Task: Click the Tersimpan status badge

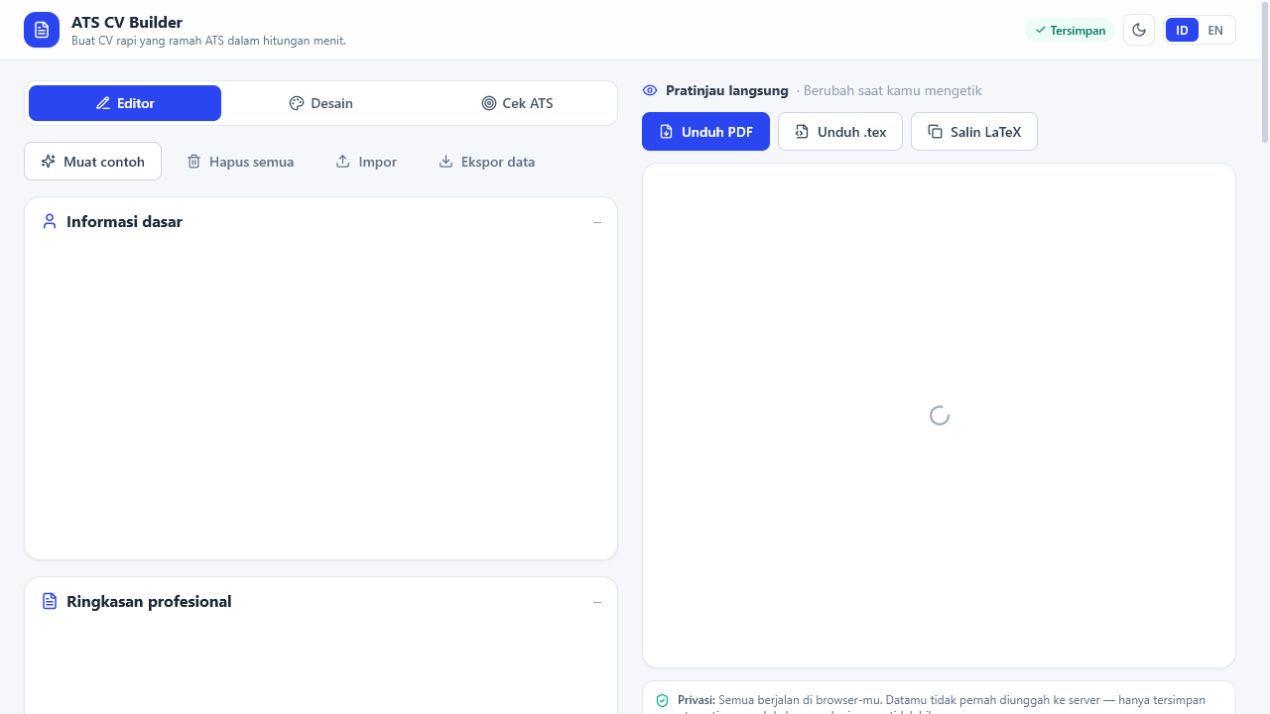Action: (1070, 30)
